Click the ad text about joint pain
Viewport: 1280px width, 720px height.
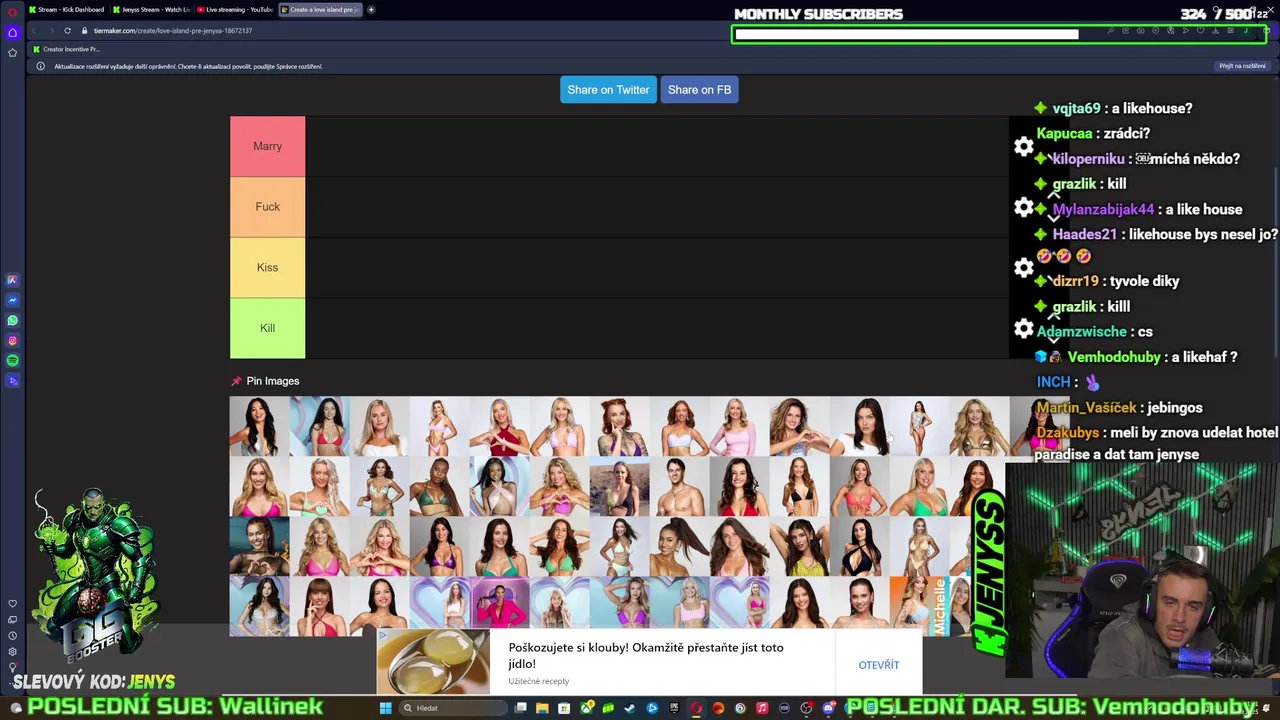[x=646, y=655]
